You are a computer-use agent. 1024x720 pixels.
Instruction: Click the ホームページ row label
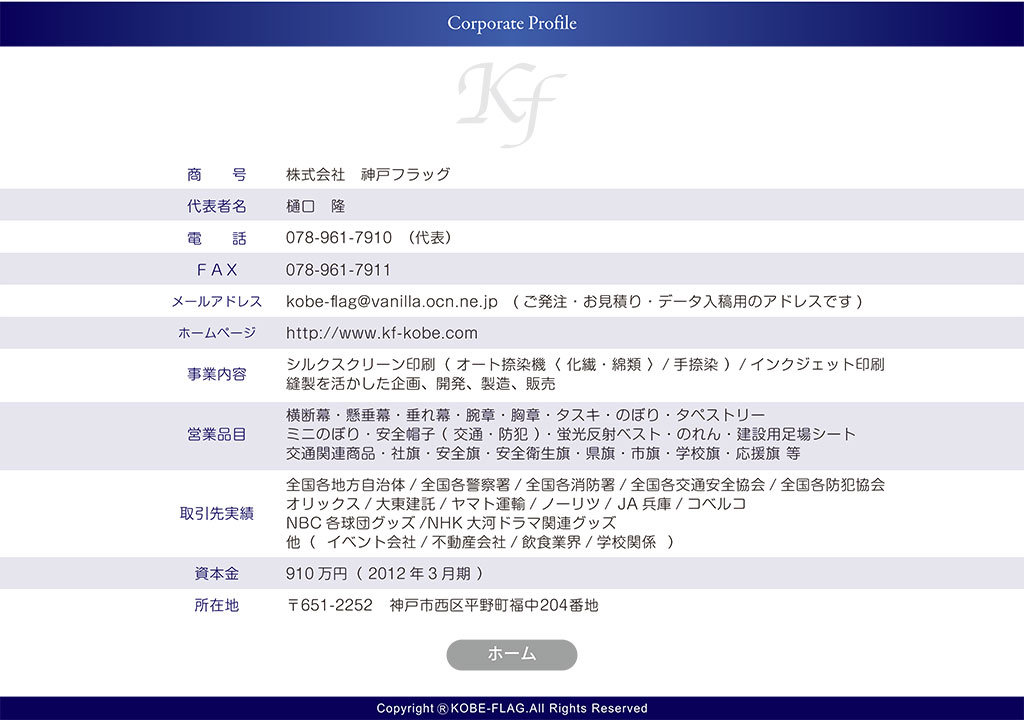[216, 333]
